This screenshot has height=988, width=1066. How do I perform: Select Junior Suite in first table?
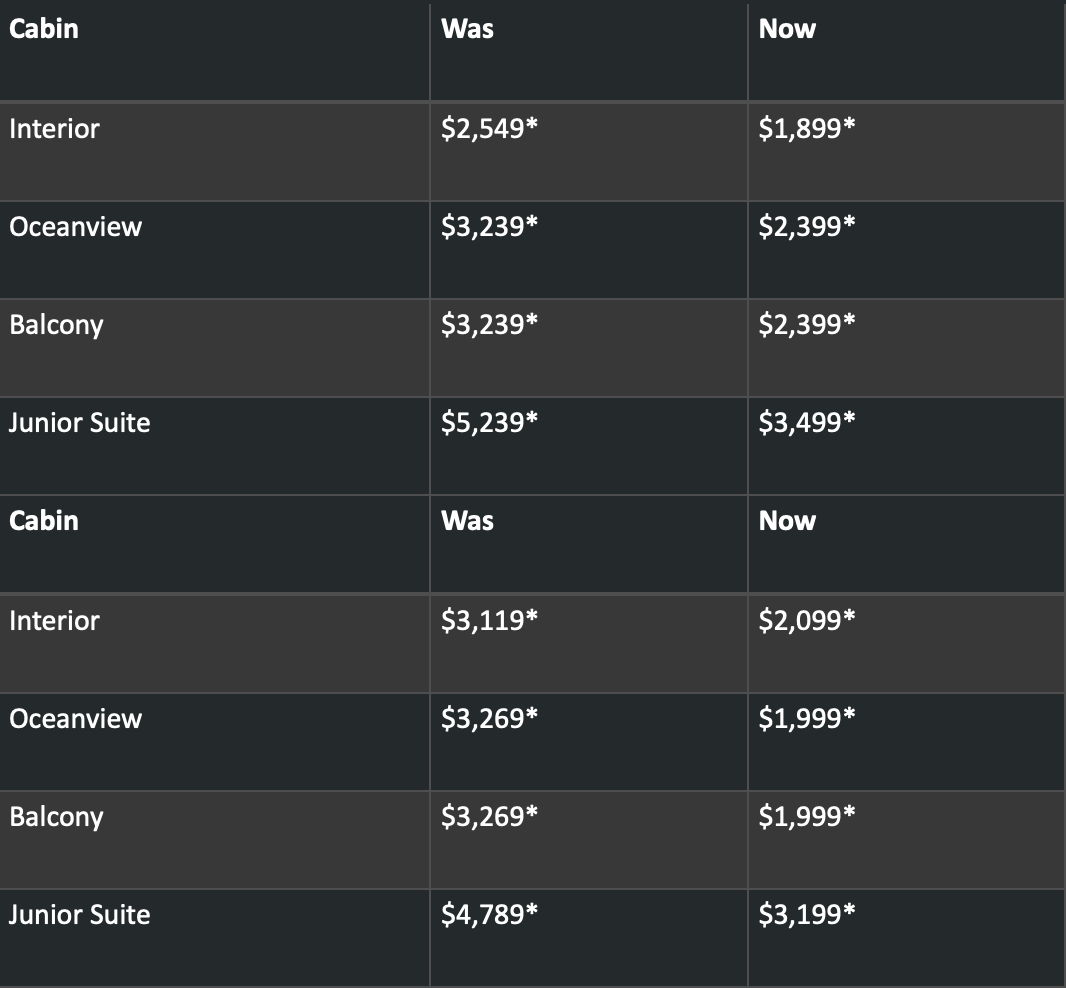80,423
